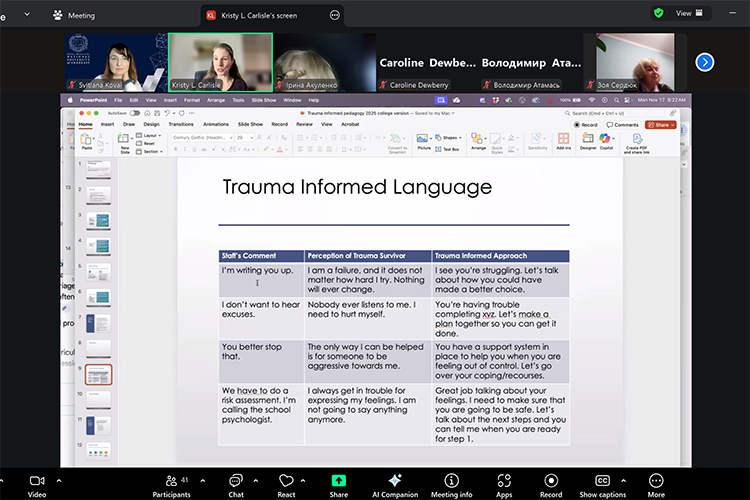This screenshot has height=500, width=750.
Task: Toggle the Video camera on or off
Action: 37,482
